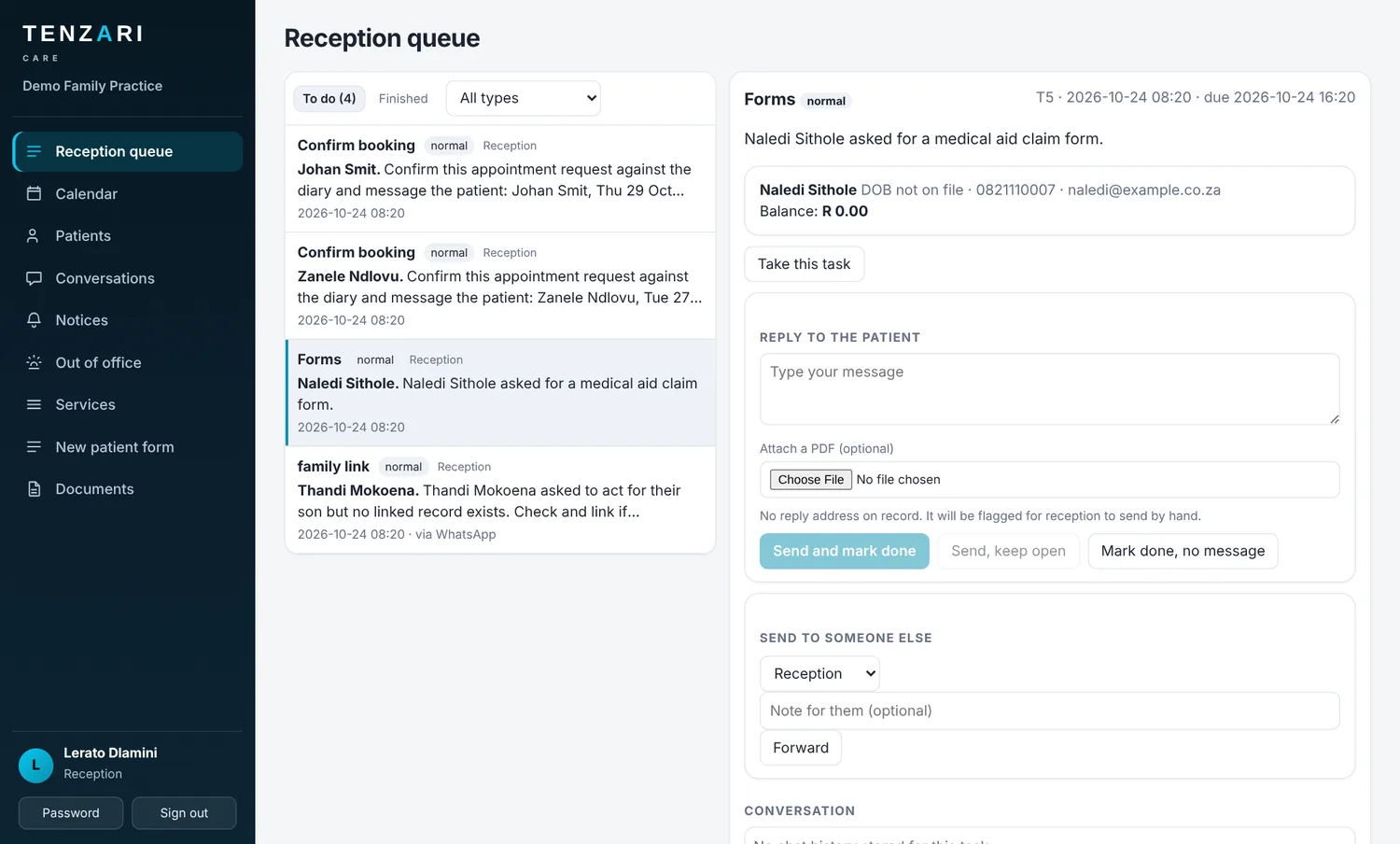Click the Password button
The image size is (1400, 844).
[71, 813]
